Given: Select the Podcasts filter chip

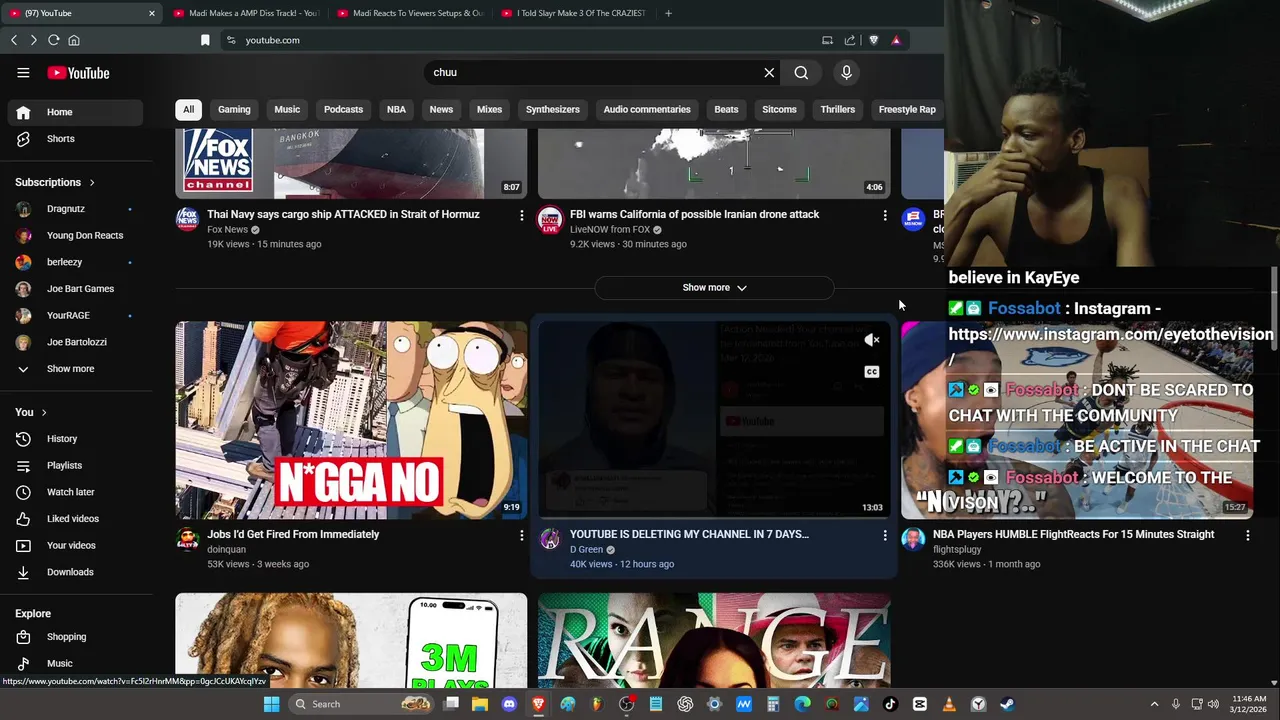Looking at the screenshot, I should (343, 110).
